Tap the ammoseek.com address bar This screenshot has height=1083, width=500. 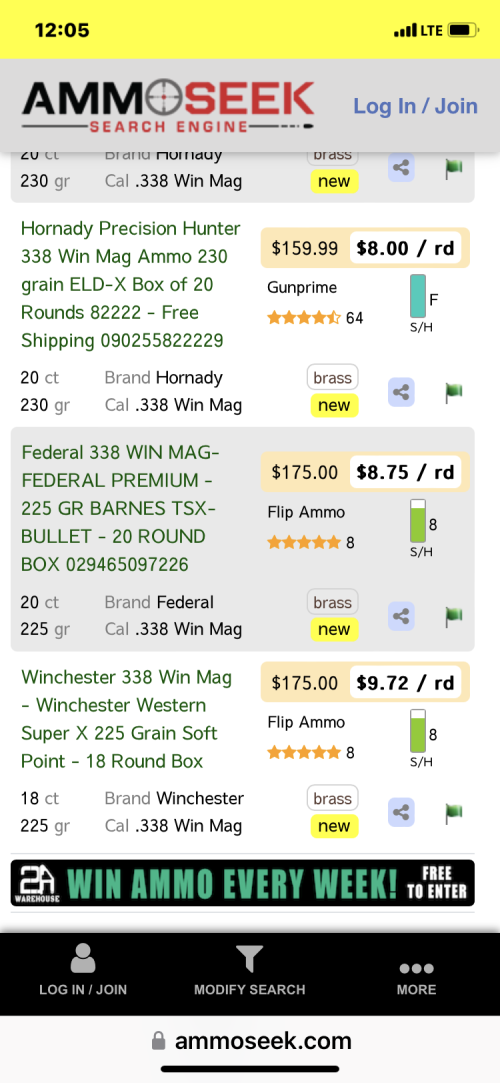250,1041
